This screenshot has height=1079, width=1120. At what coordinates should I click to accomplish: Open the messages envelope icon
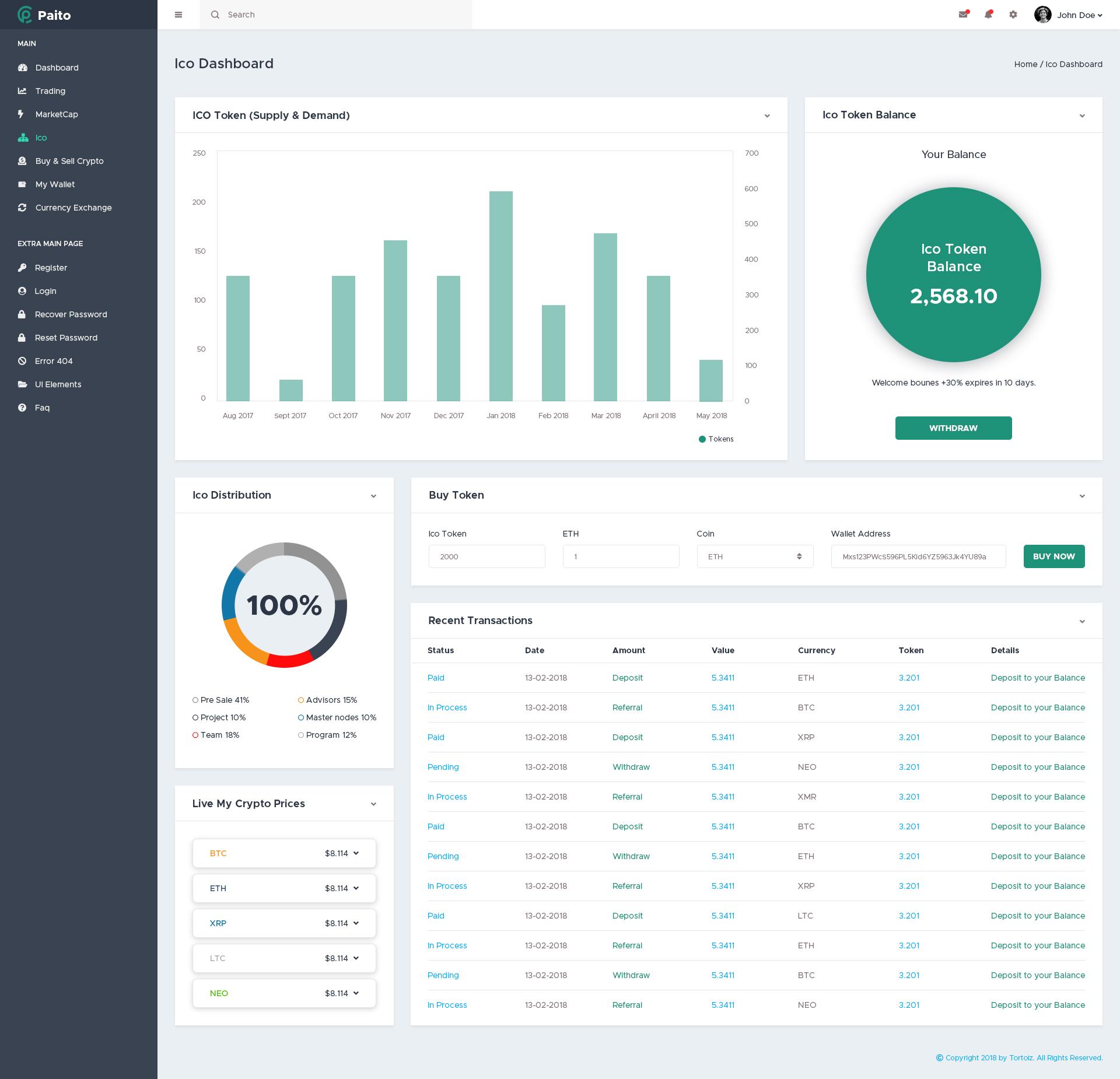tap(964, 15)
